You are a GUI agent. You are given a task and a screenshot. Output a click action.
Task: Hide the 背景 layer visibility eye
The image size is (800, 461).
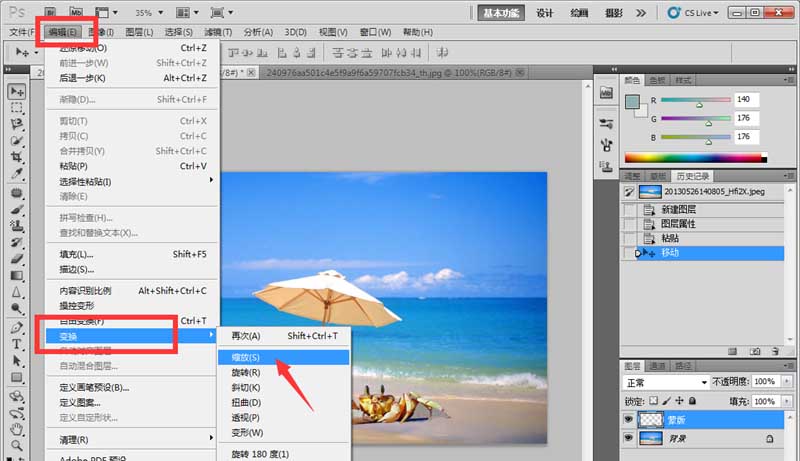[x=629, y=438]
